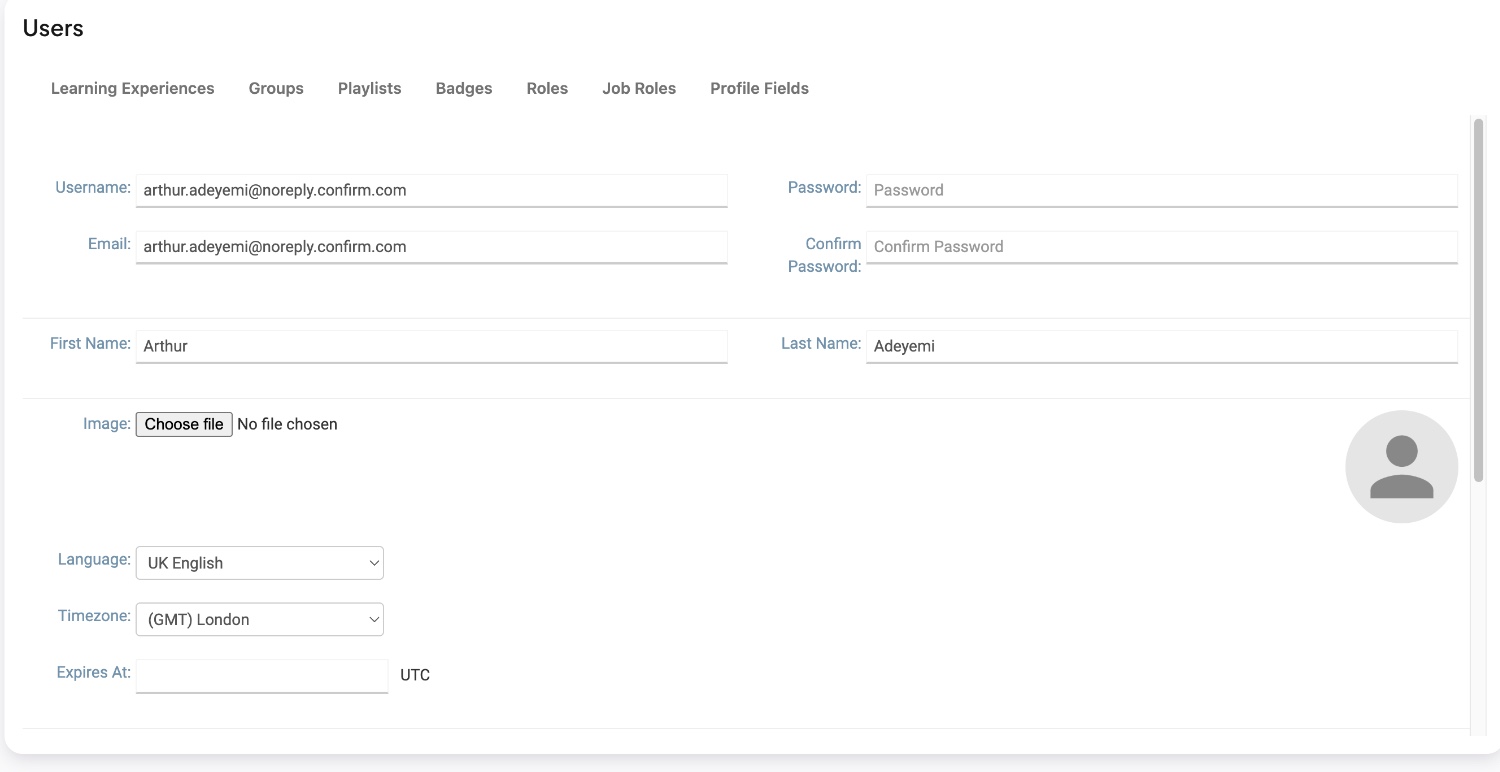Screen dimensions: 1500x772
Task: Open the Job Roles tab
Action: [x=639, y=88]
